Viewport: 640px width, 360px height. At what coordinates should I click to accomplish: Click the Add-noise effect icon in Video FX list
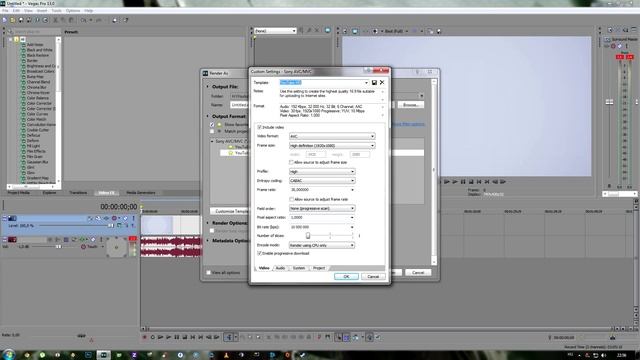pyautogui.click(x=23, y=44)
